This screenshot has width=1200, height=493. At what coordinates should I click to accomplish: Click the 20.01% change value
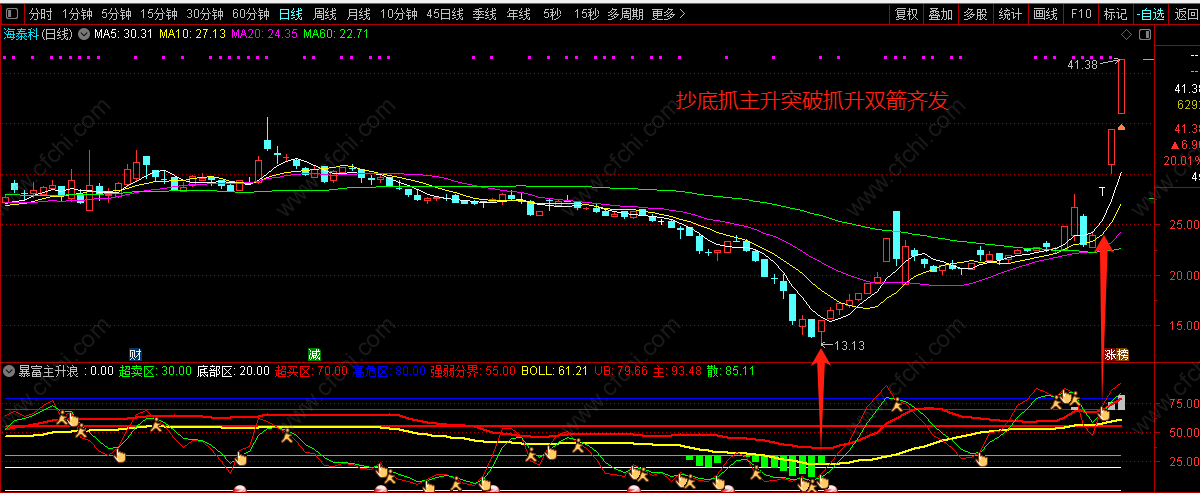[1183, 160]
